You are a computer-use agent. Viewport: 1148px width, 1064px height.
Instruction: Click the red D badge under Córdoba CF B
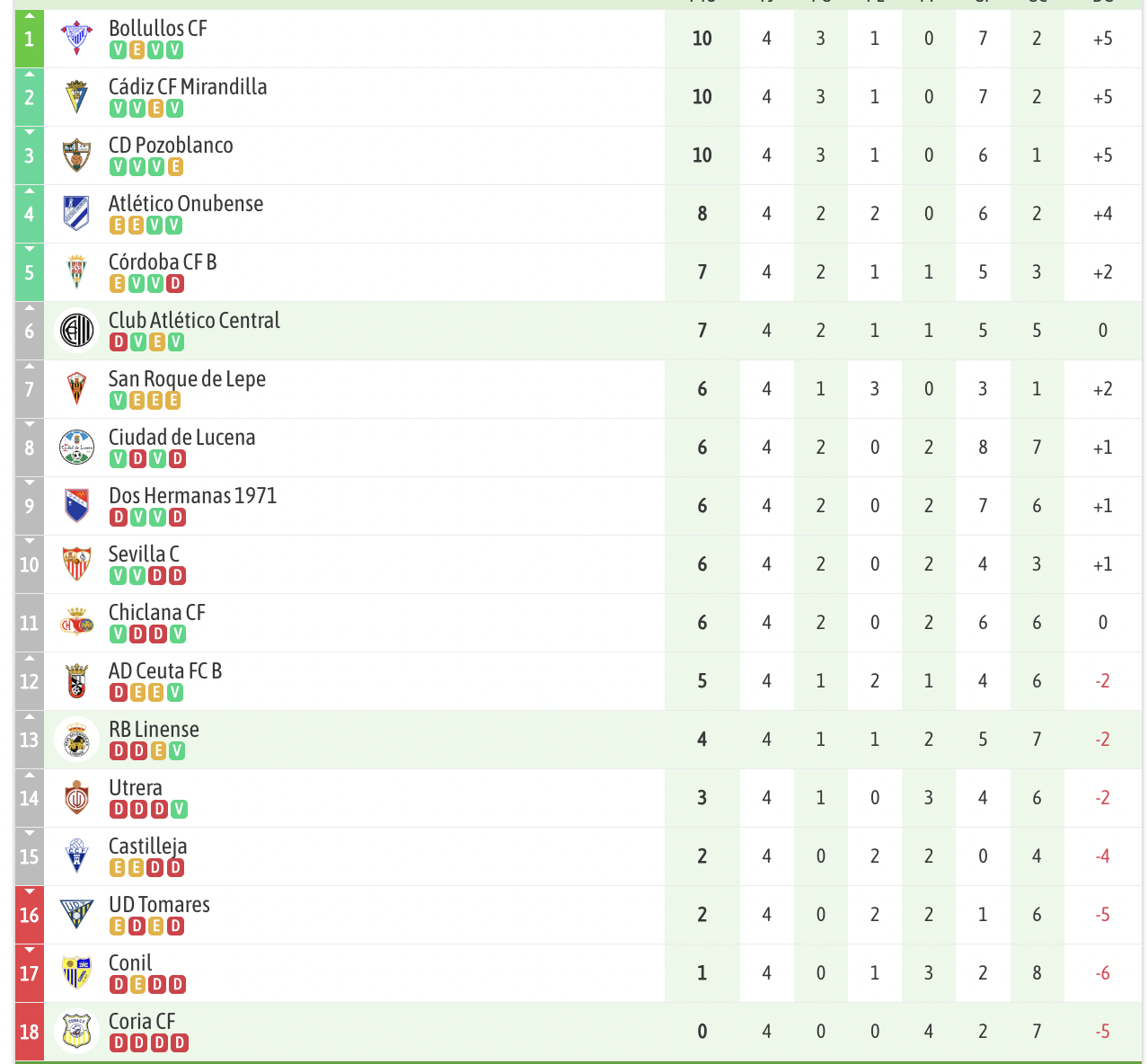[175, 284]
